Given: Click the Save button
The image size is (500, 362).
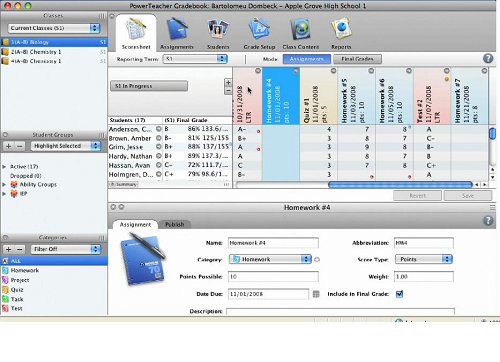Looking at the screenshot, I should pos(468,196).
